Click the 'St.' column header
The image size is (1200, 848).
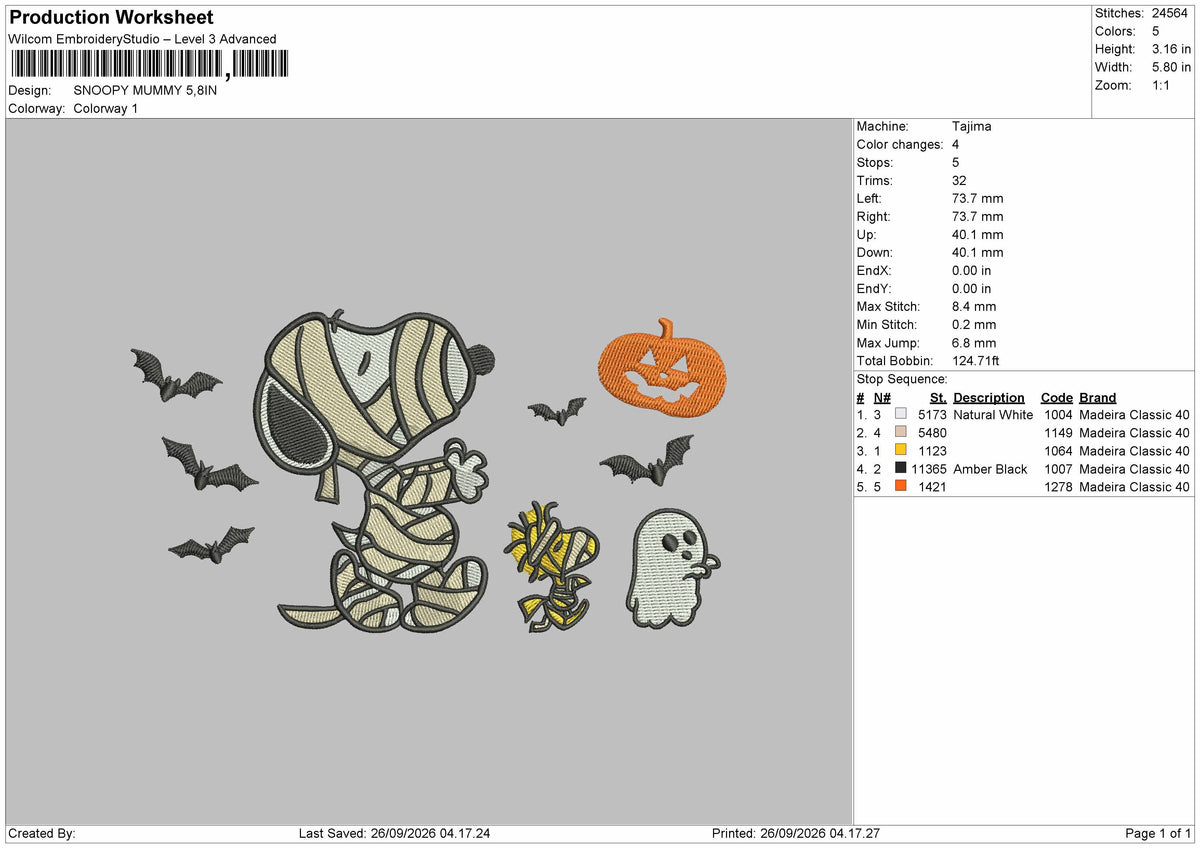(938, 398)
